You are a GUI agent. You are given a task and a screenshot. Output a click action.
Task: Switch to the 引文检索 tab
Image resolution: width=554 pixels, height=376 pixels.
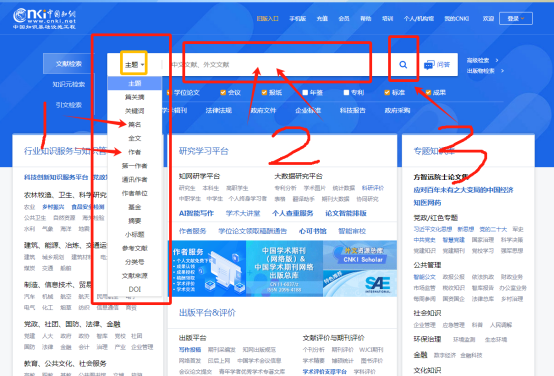coord(69,105)
